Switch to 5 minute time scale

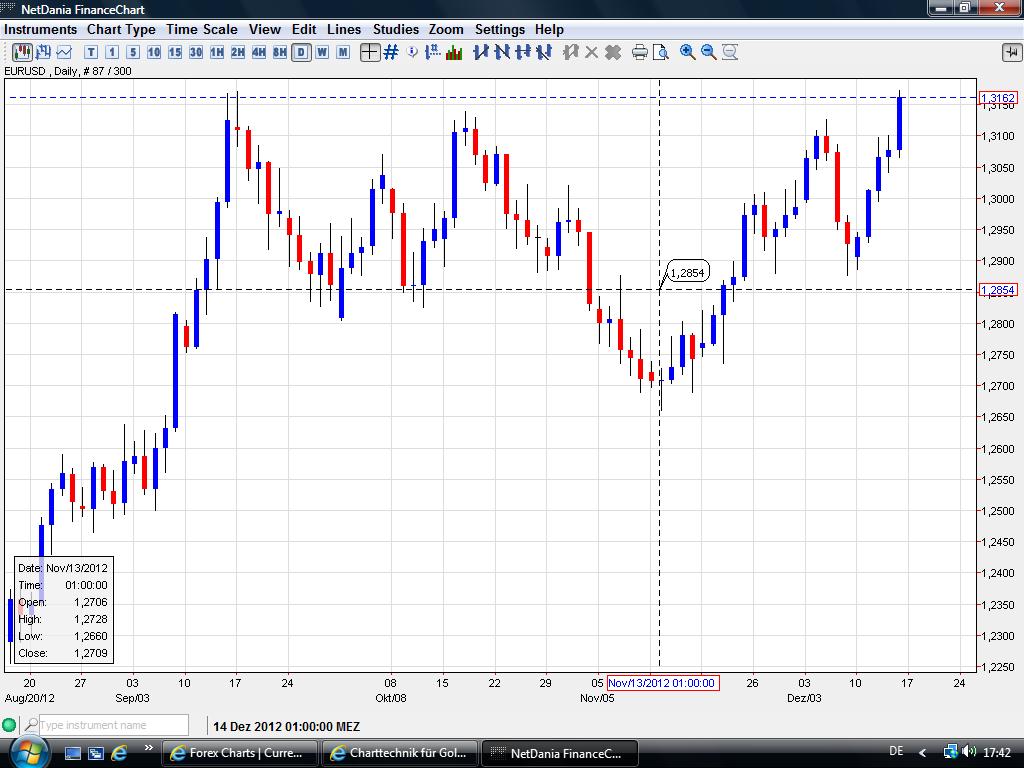coord(133,52)
